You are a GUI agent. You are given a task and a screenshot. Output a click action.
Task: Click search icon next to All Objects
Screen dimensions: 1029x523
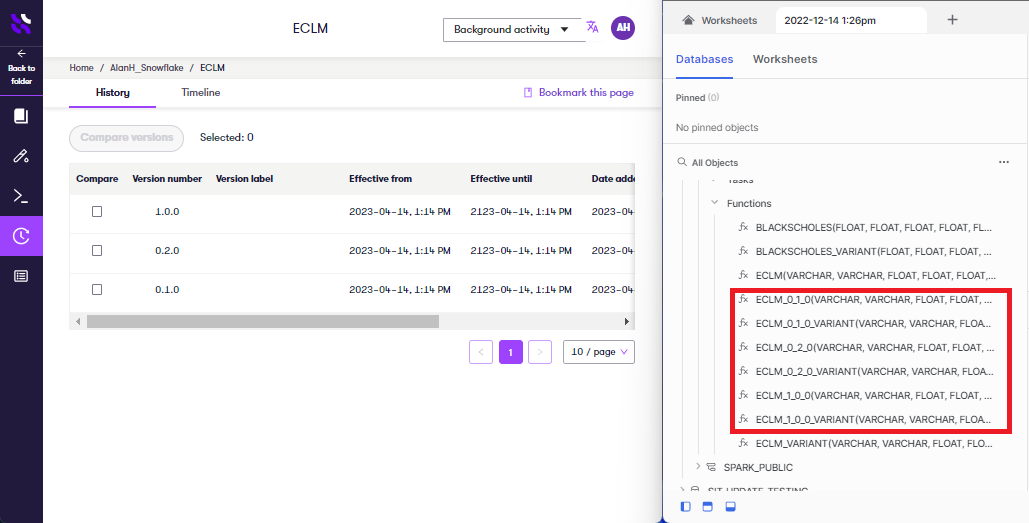(682, 162)
